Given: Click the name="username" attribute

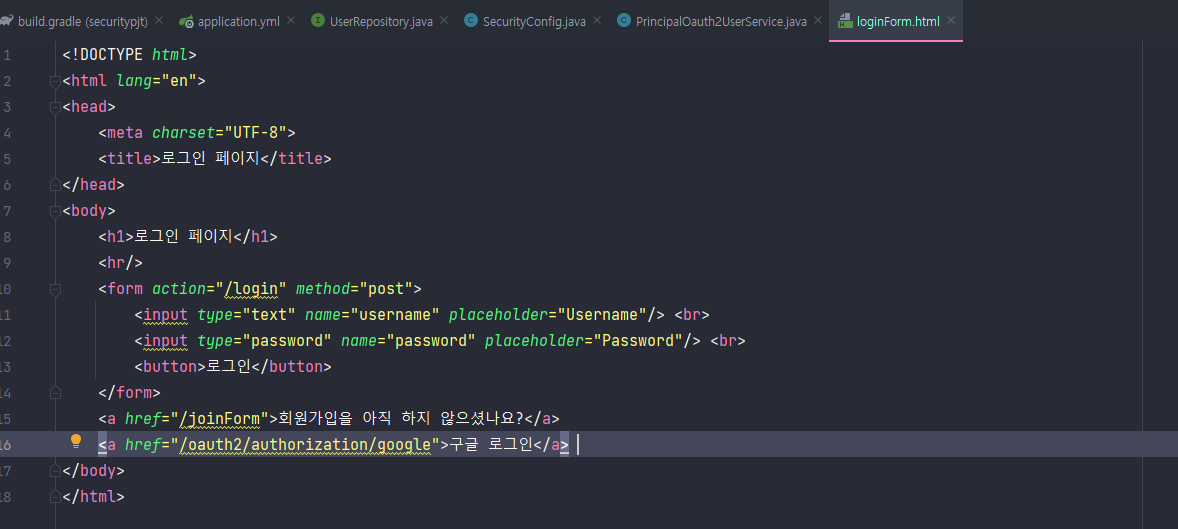Looking at the screenshot, I should (373, 315).
